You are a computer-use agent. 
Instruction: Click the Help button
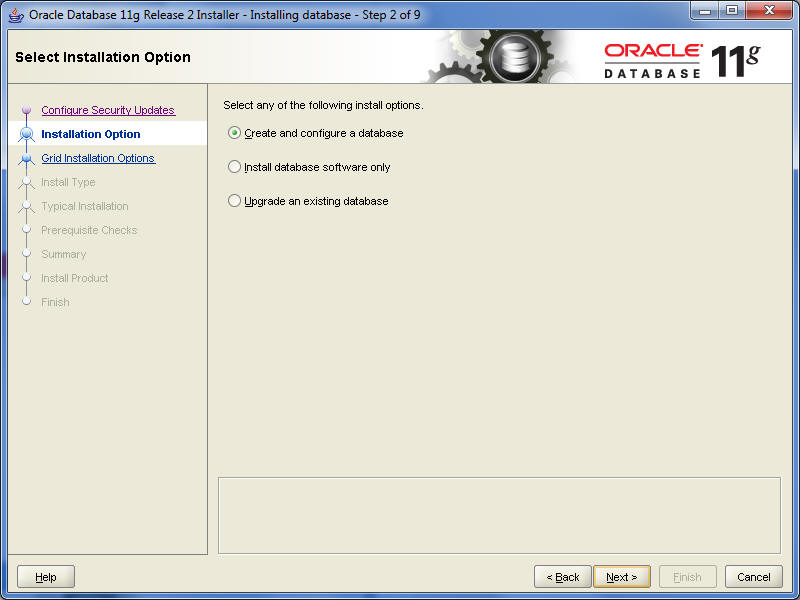point(46,577)
